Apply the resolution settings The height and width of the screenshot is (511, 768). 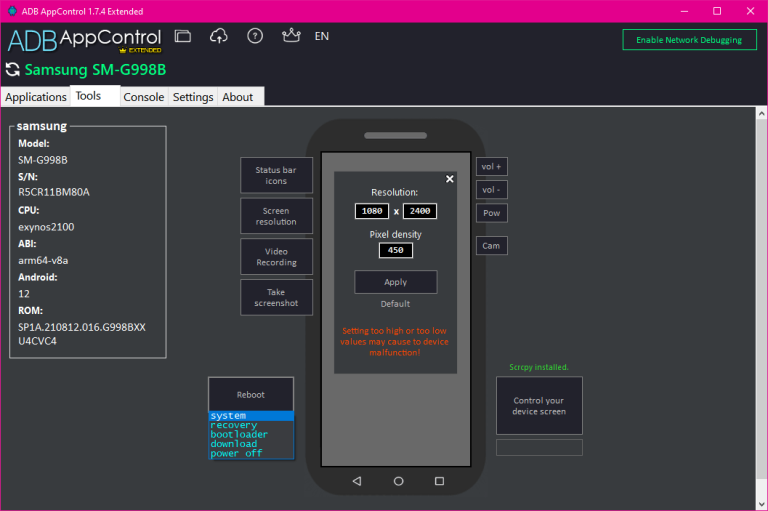[x=396, y=282]
